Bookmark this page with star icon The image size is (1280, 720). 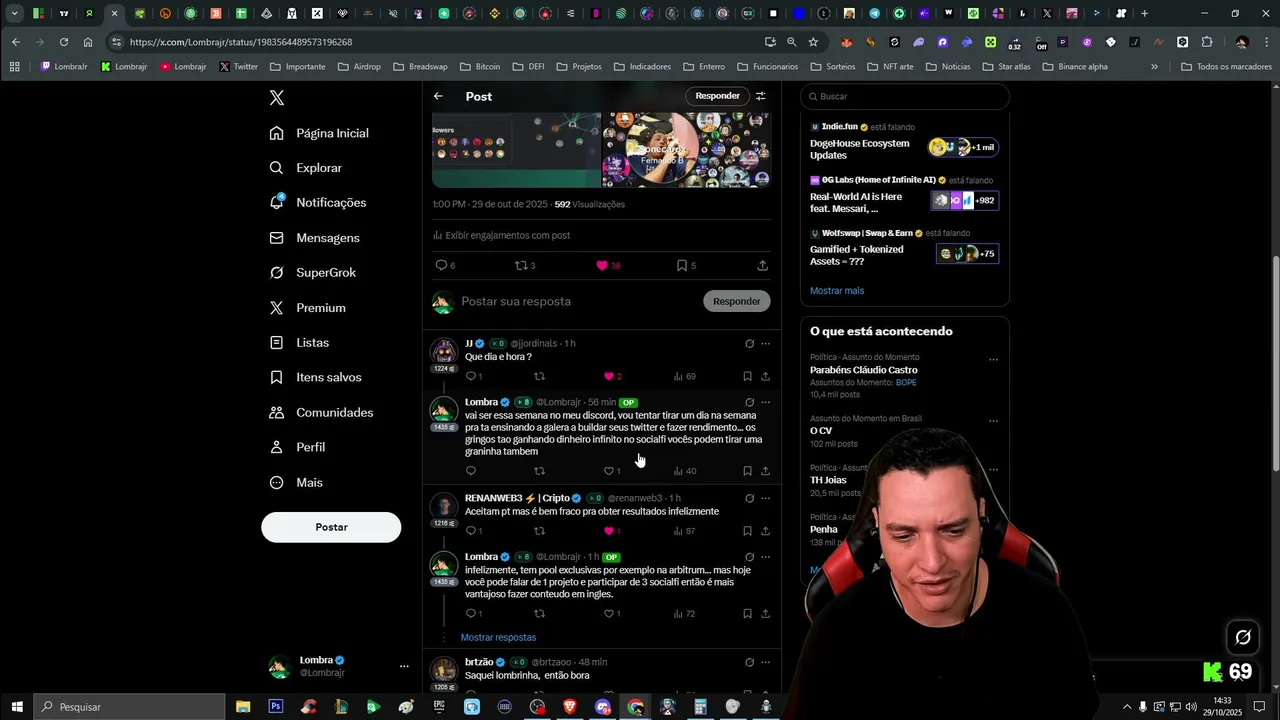coord(813,42)
